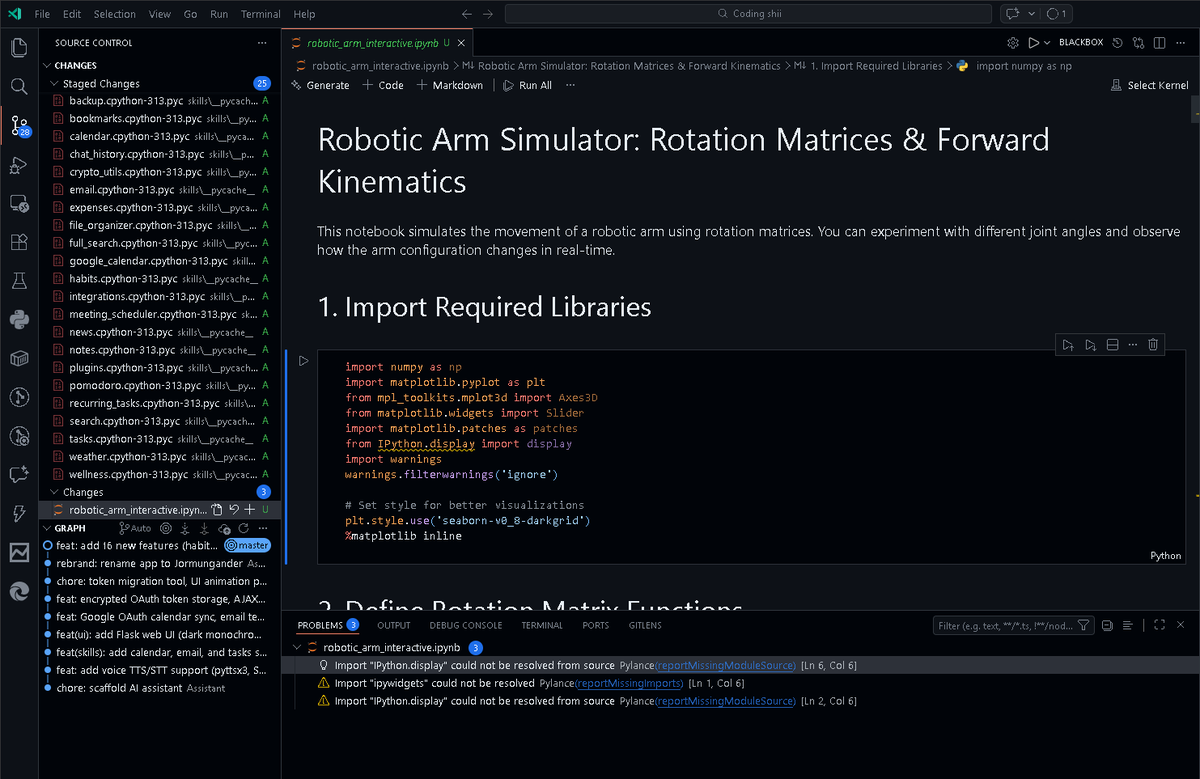Screen dimensions: 1200x779
Task: Toggle view as table in Problems panel
Action: point(1127,626)
